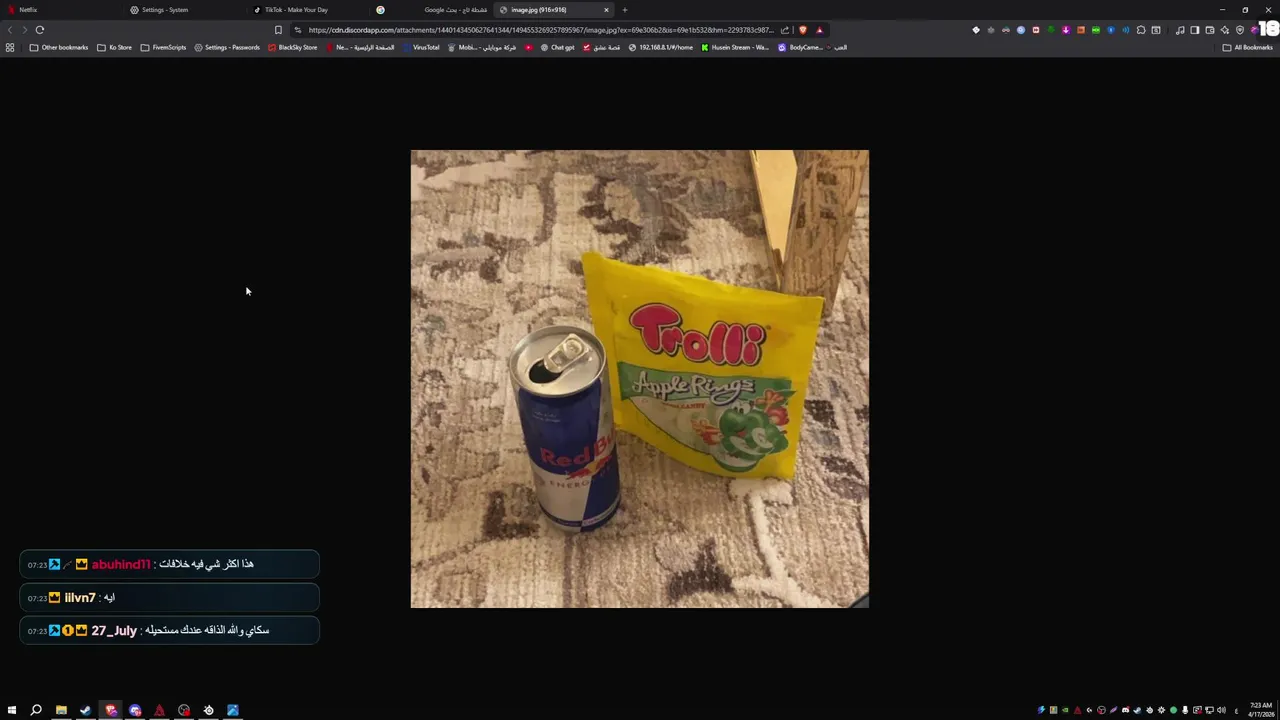Go back to previous page

(10, 30)
